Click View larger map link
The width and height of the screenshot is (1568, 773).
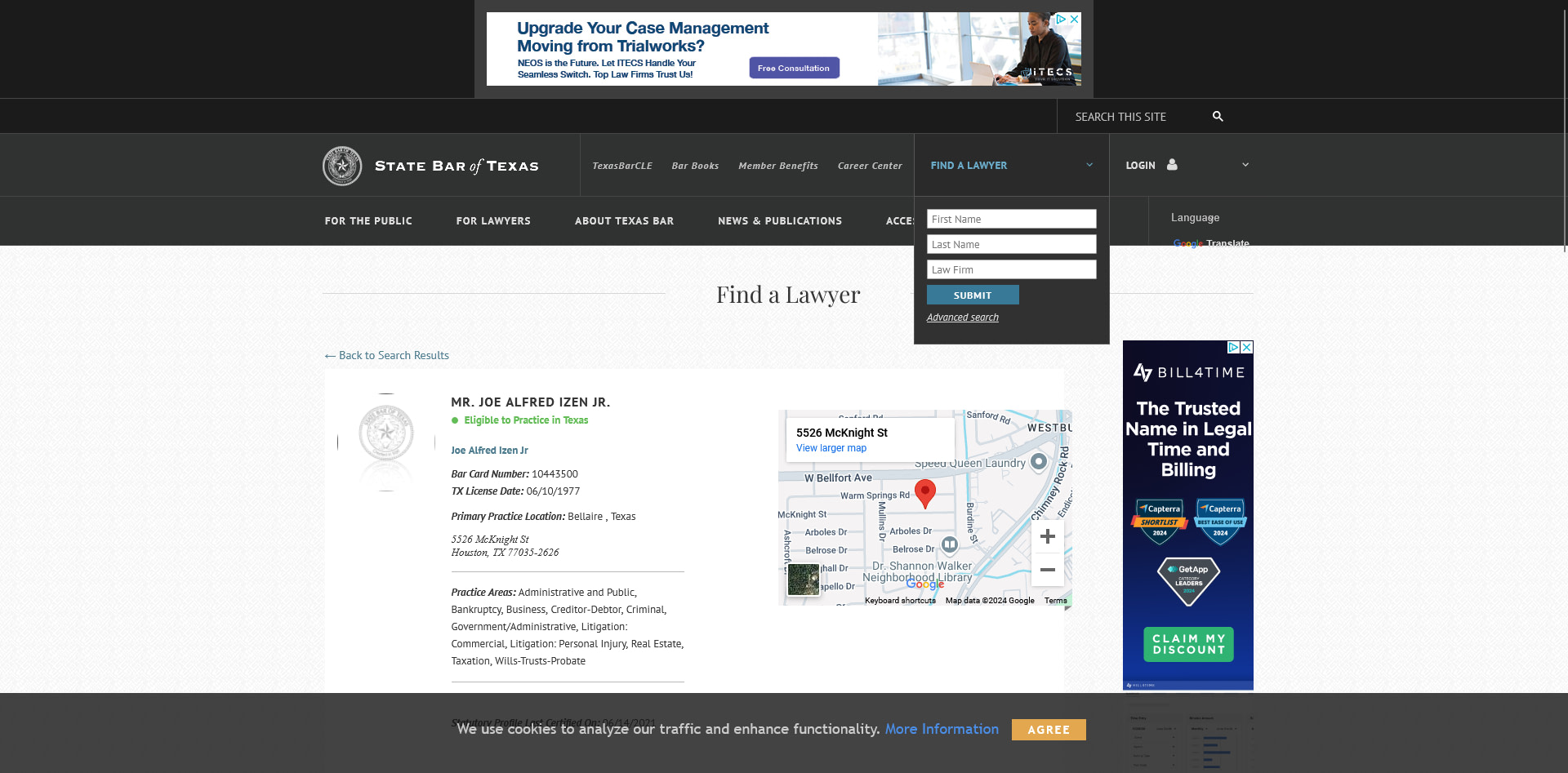(x=831, y=448)
